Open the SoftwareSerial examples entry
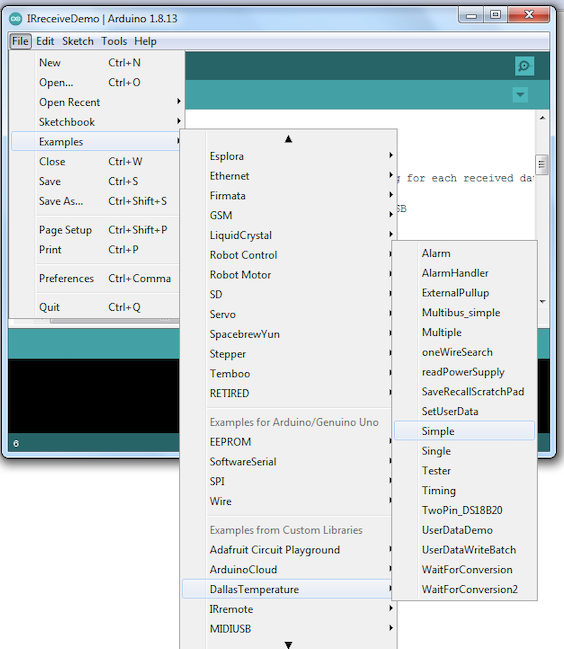Viewport: 564px width, 649px height. click(287, 462)
